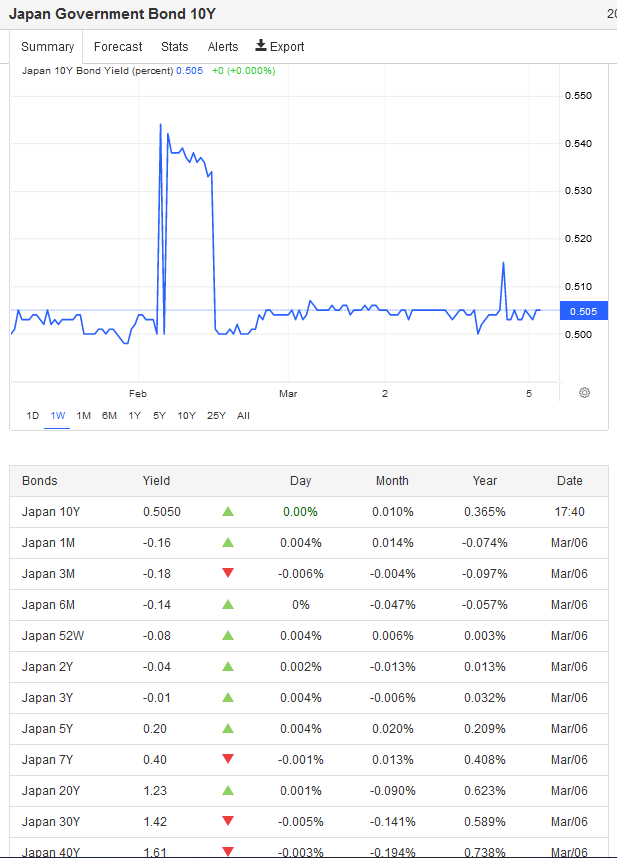
Task: Click the Year column header
Action: 485,481
